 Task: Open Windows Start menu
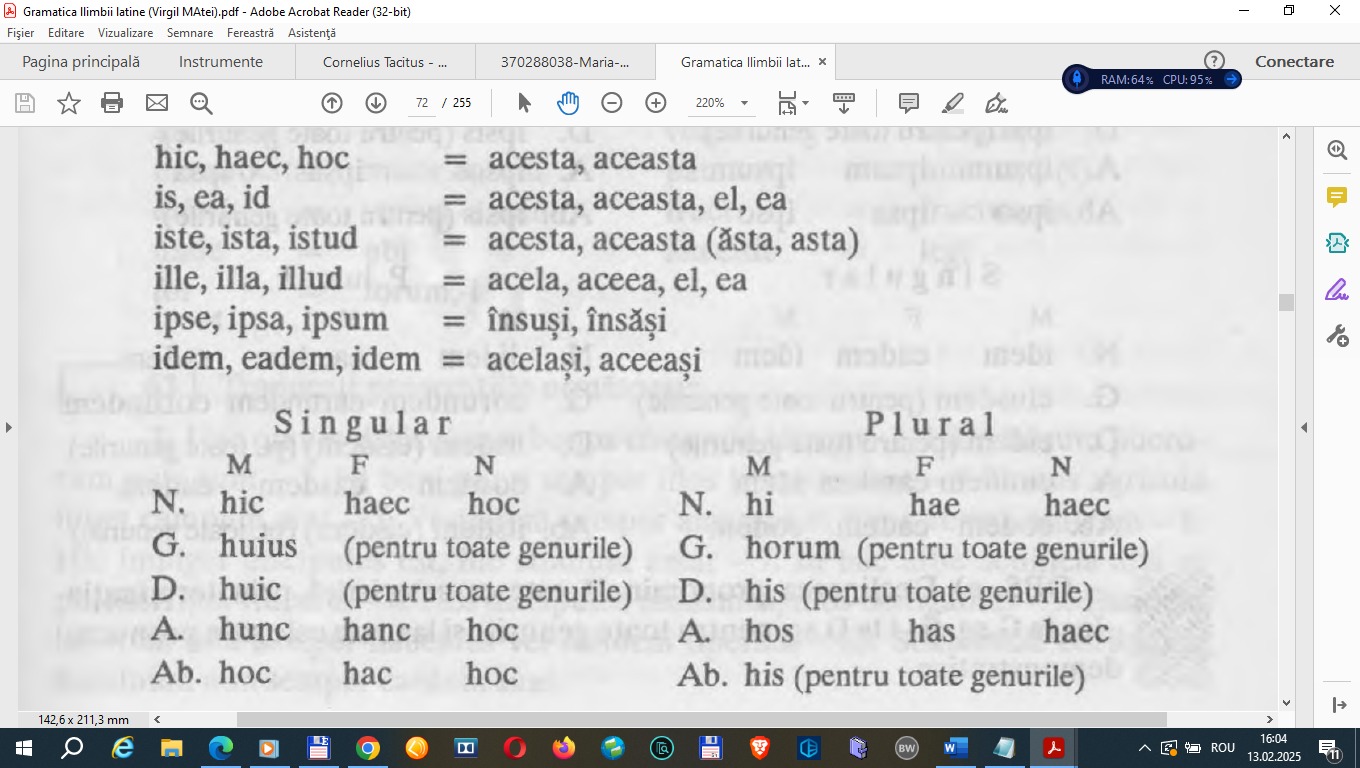point(24,748)
